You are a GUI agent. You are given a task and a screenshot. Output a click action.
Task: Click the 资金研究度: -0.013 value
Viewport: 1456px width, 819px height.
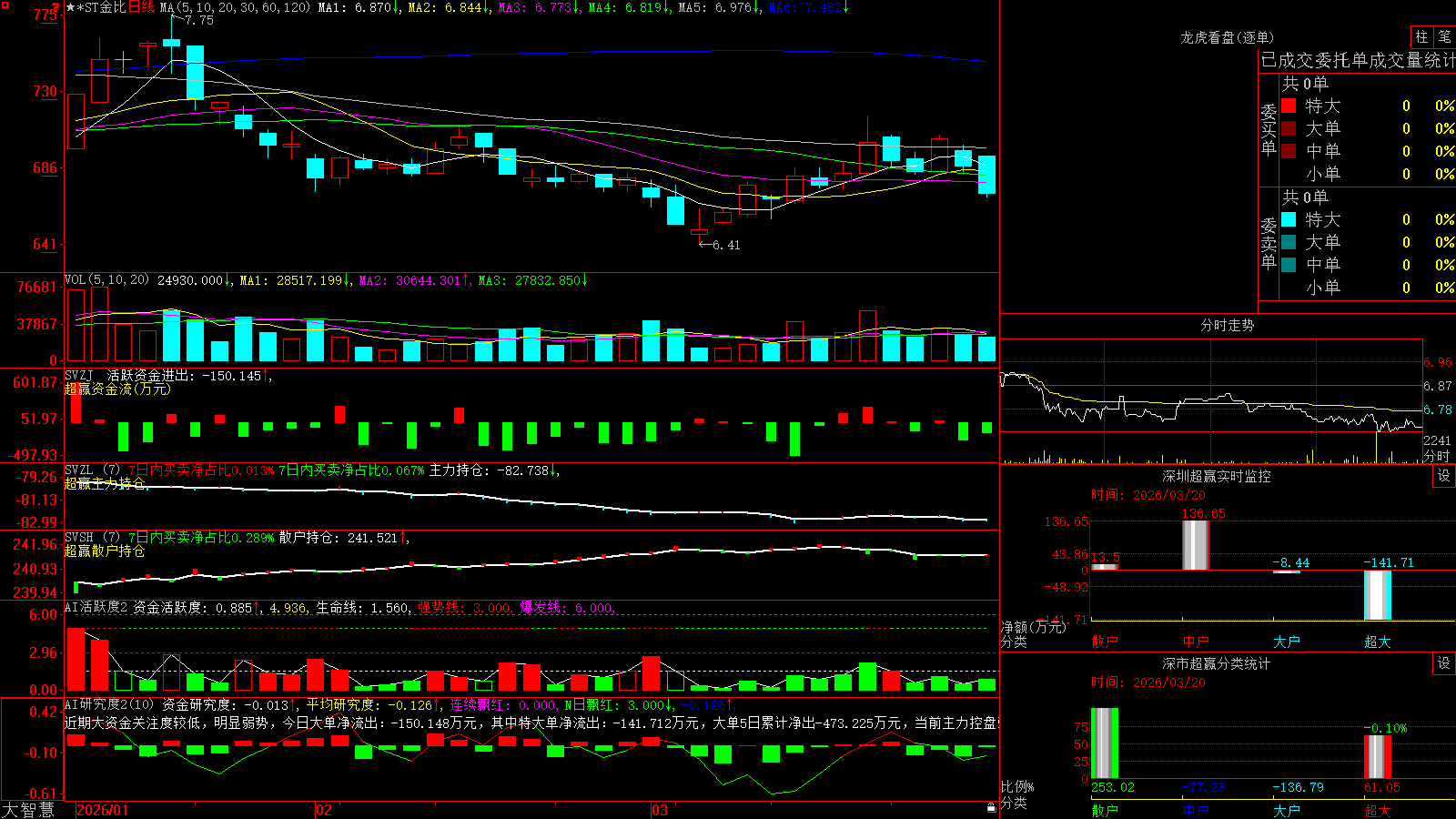229,704
